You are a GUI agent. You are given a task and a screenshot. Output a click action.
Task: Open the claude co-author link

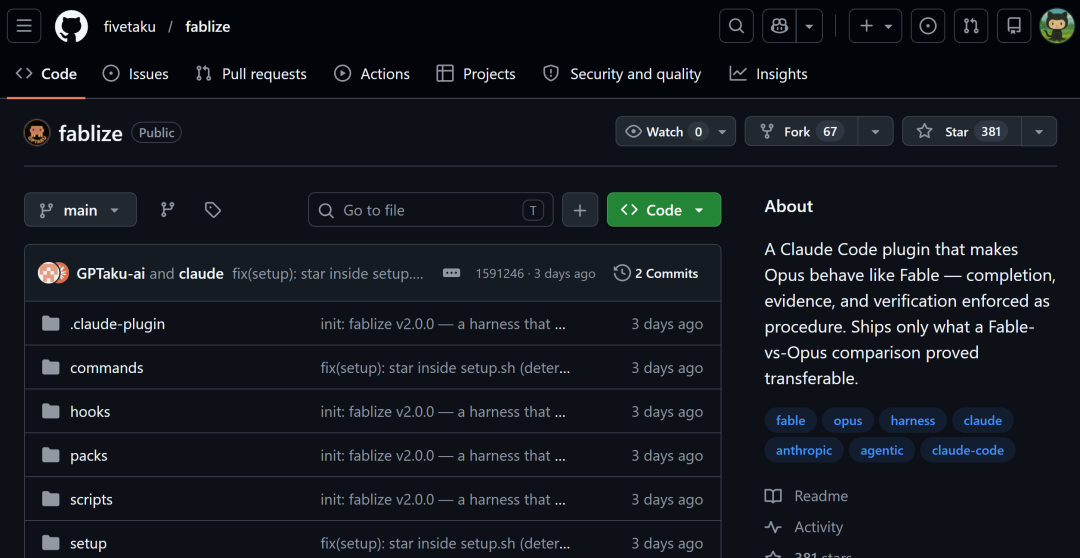tap(201, 273)
